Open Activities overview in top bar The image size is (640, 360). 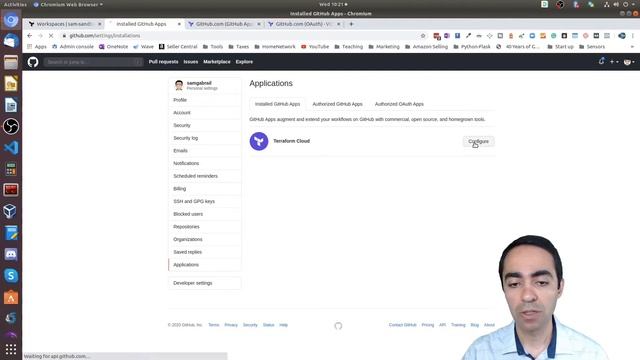15,4
